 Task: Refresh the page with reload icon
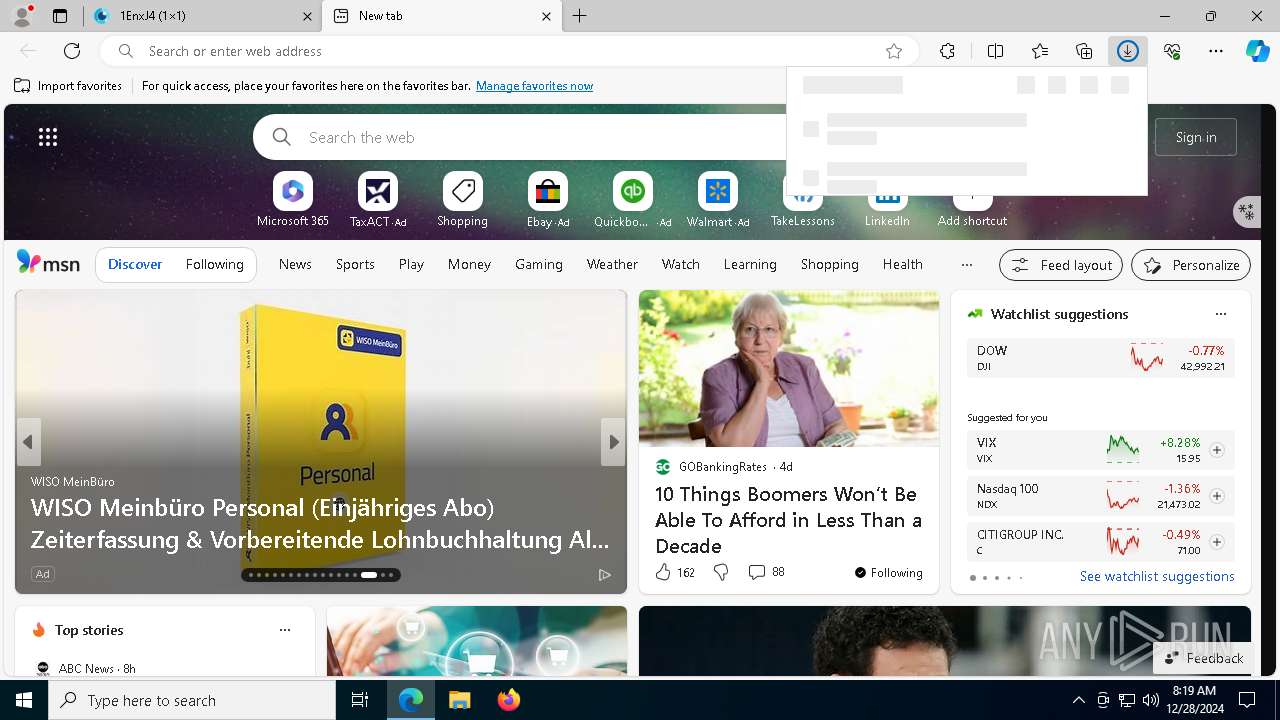pos(72,51)
